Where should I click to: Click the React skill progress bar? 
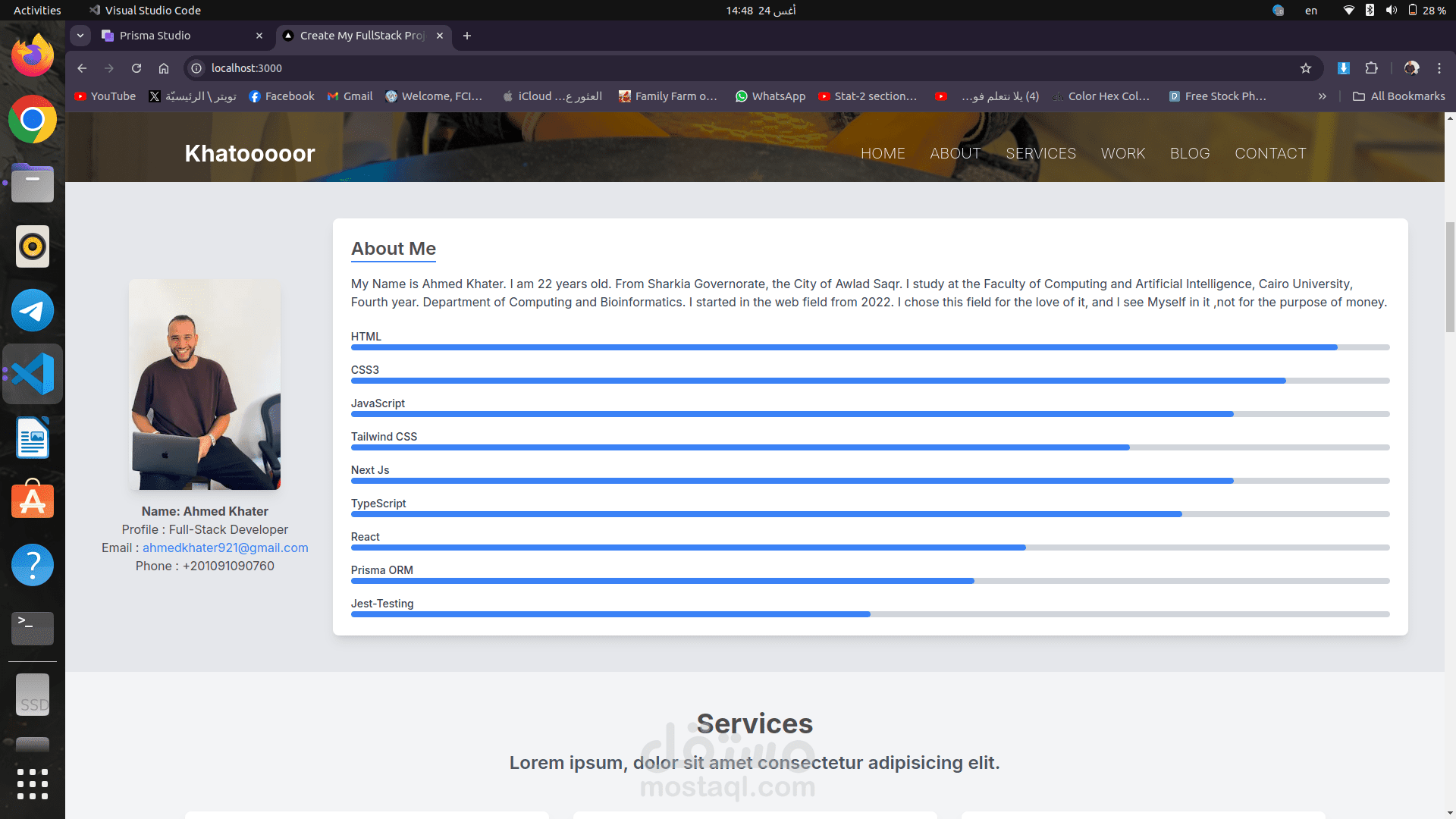pos(870,548)
